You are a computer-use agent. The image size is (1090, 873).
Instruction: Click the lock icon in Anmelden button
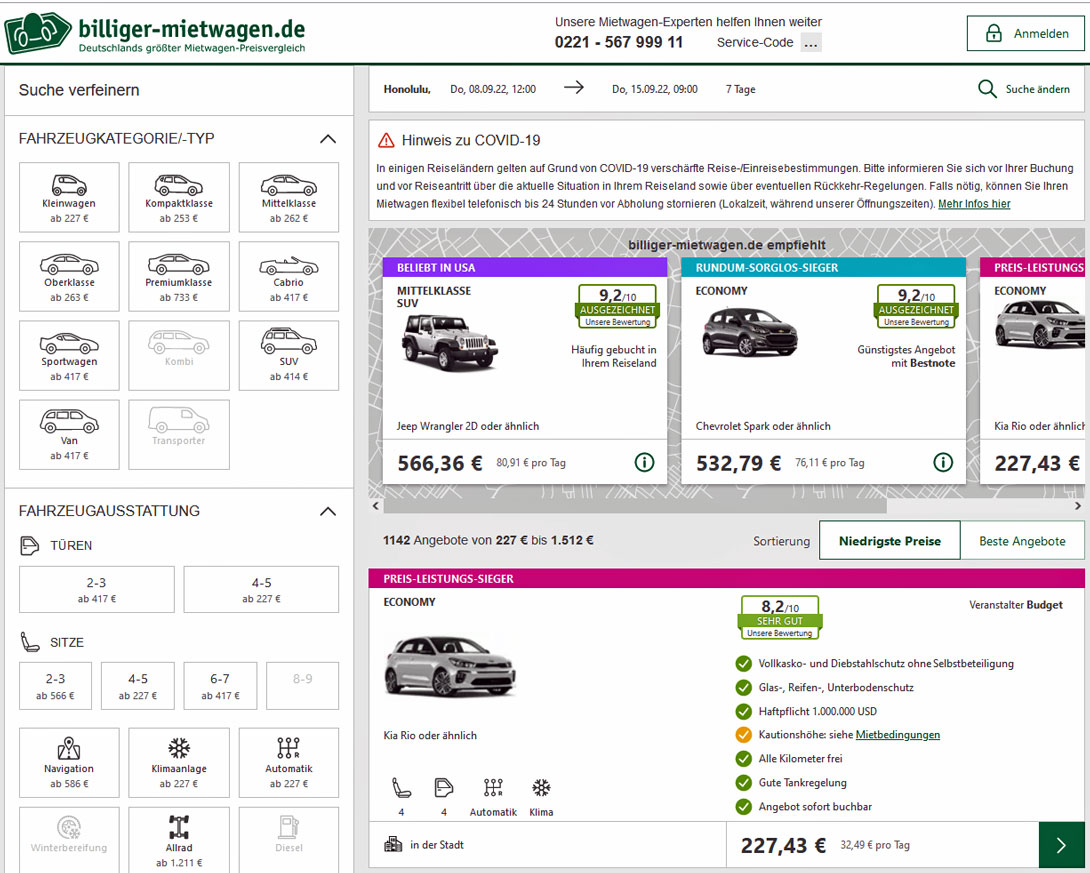click(x=994, y=33)
